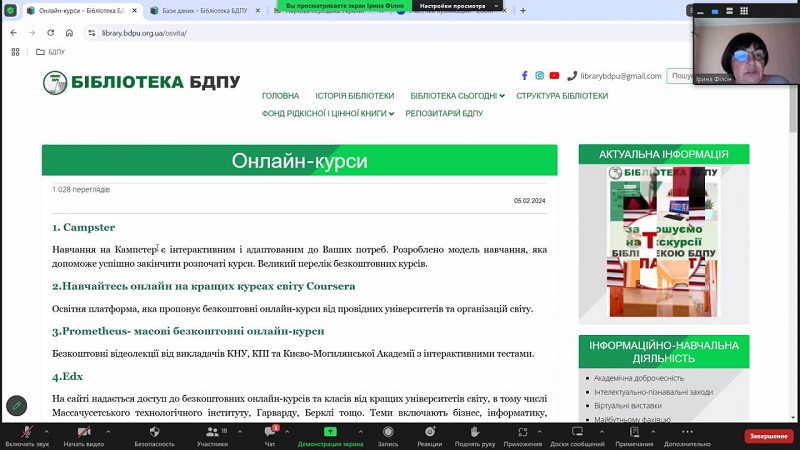This screenshot has width=800, height=450.
Task: Switch Zoom video panel to grid view icon
Action: pyautogui.click(x=744, y=11)
